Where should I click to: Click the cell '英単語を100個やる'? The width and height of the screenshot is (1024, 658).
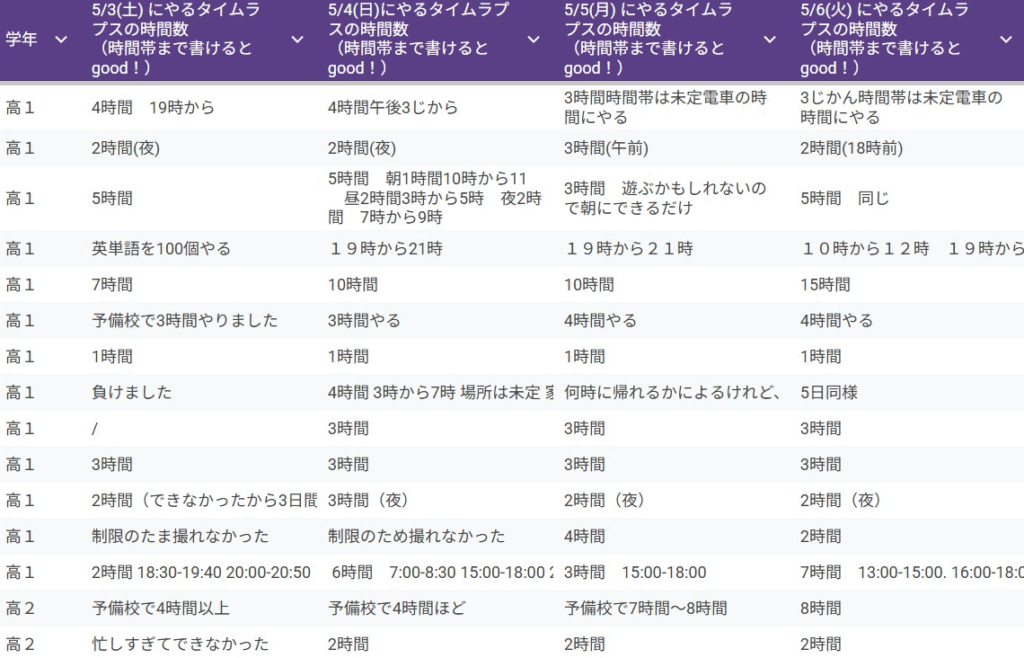pos(161,248)
